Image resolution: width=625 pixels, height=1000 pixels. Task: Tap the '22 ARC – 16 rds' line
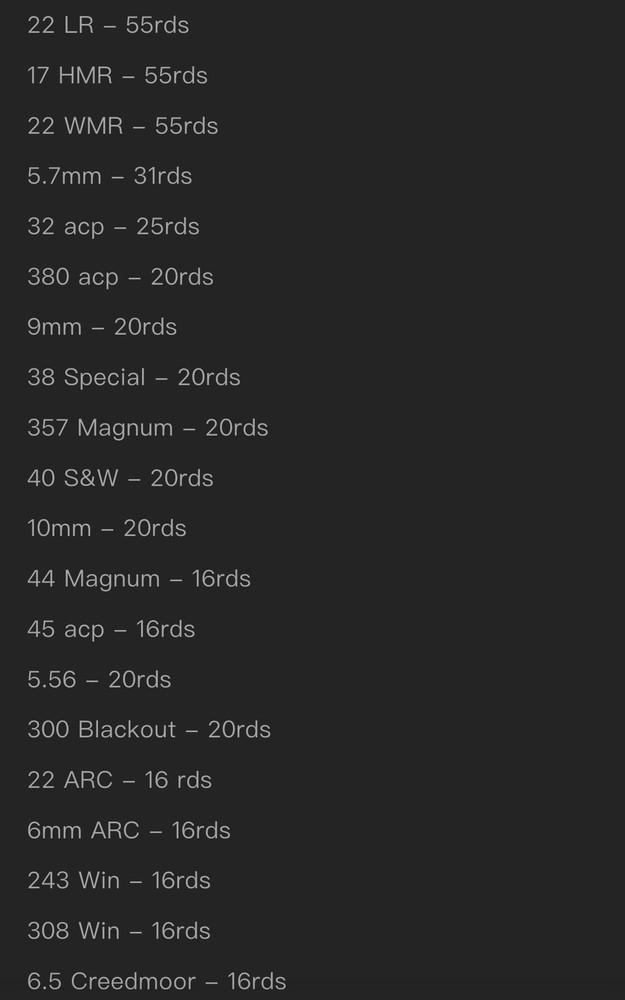coord(120,780)
